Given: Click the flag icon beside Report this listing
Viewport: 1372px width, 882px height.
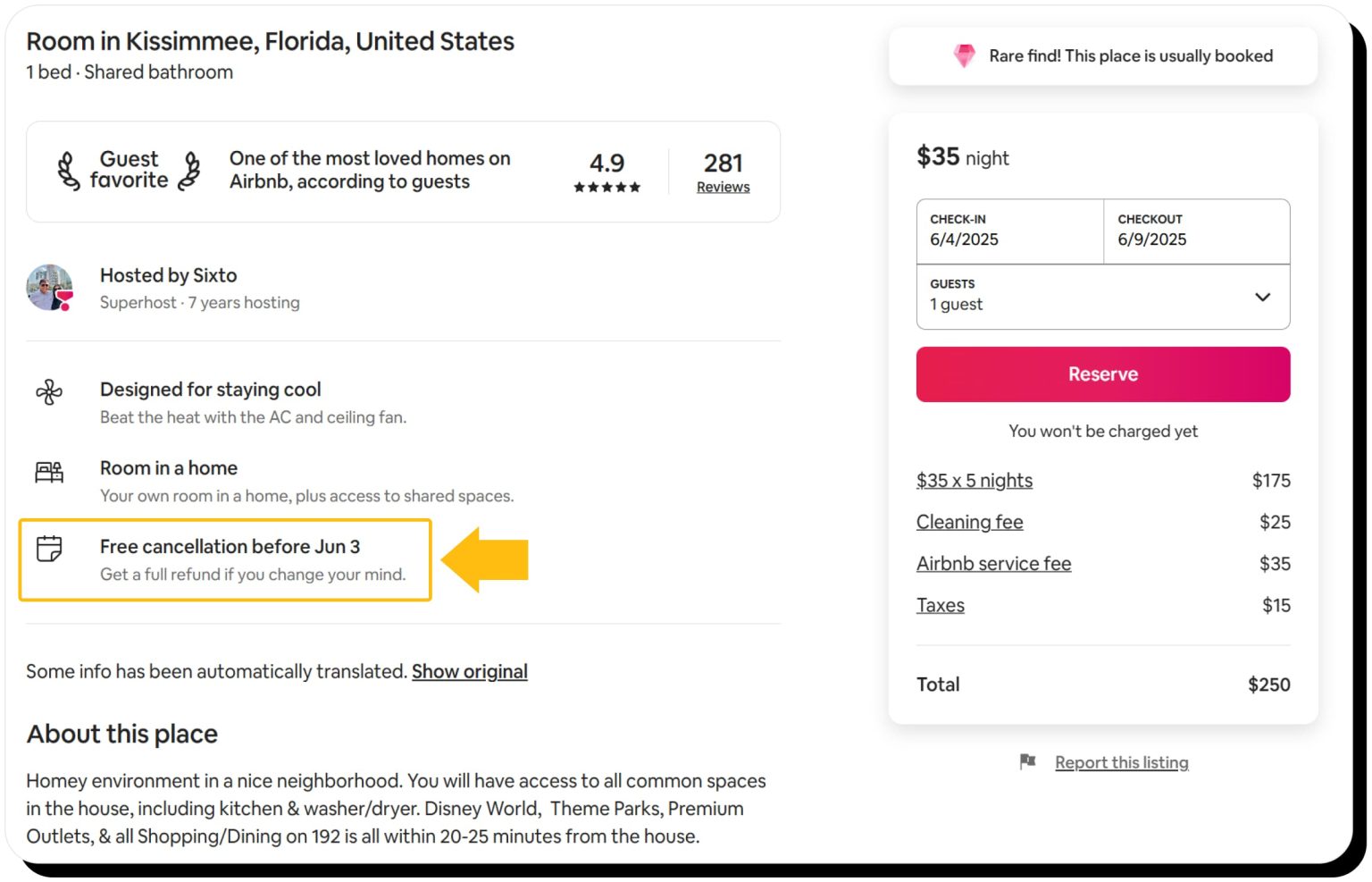Looking at the screenshot, I should coord(1027,761).
